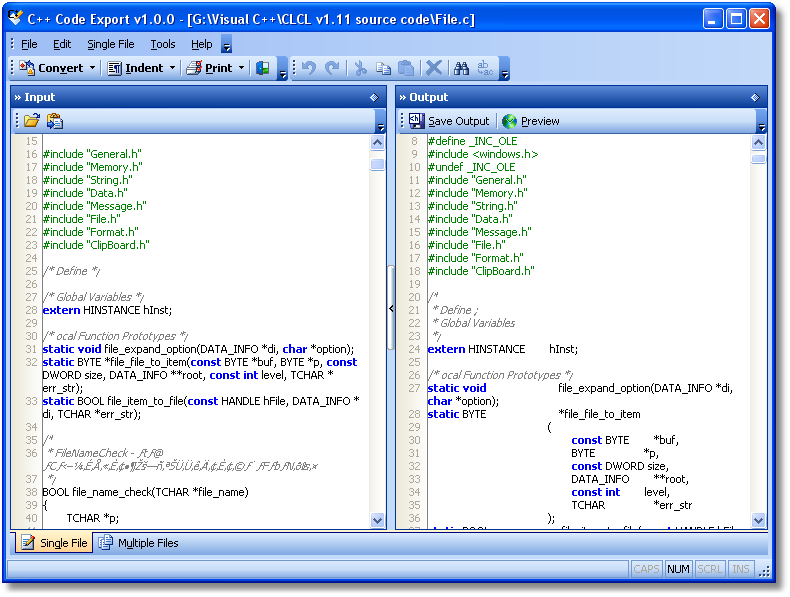This screenshot has width=790, height=597.
Task: Click Input line 'BOOL file_name_check(TCHAR *file_name)'
Action: coord(146,492)
